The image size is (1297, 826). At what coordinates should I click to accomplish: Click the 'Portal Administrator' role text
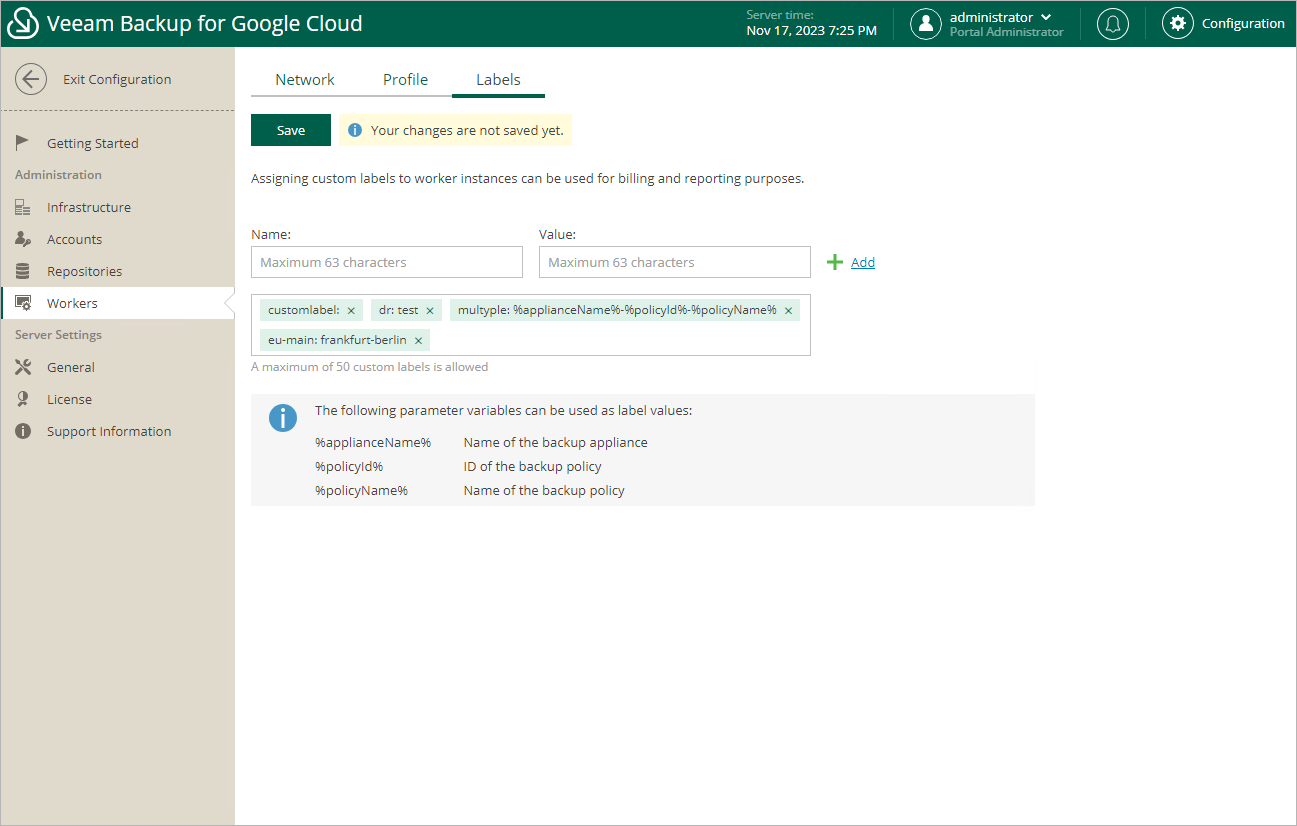click(1007, 32)
